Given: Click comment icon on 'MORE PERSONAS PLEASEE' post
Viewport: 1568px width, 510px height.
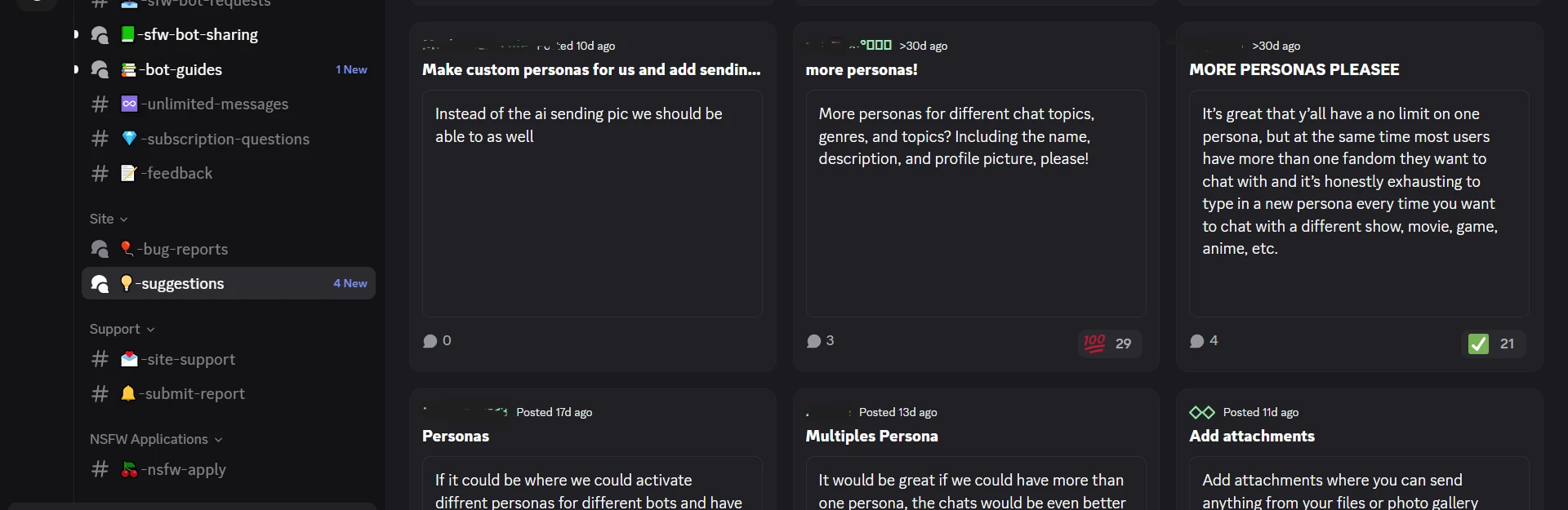Looking at the screenshot, I should (x=1197, y=341).
